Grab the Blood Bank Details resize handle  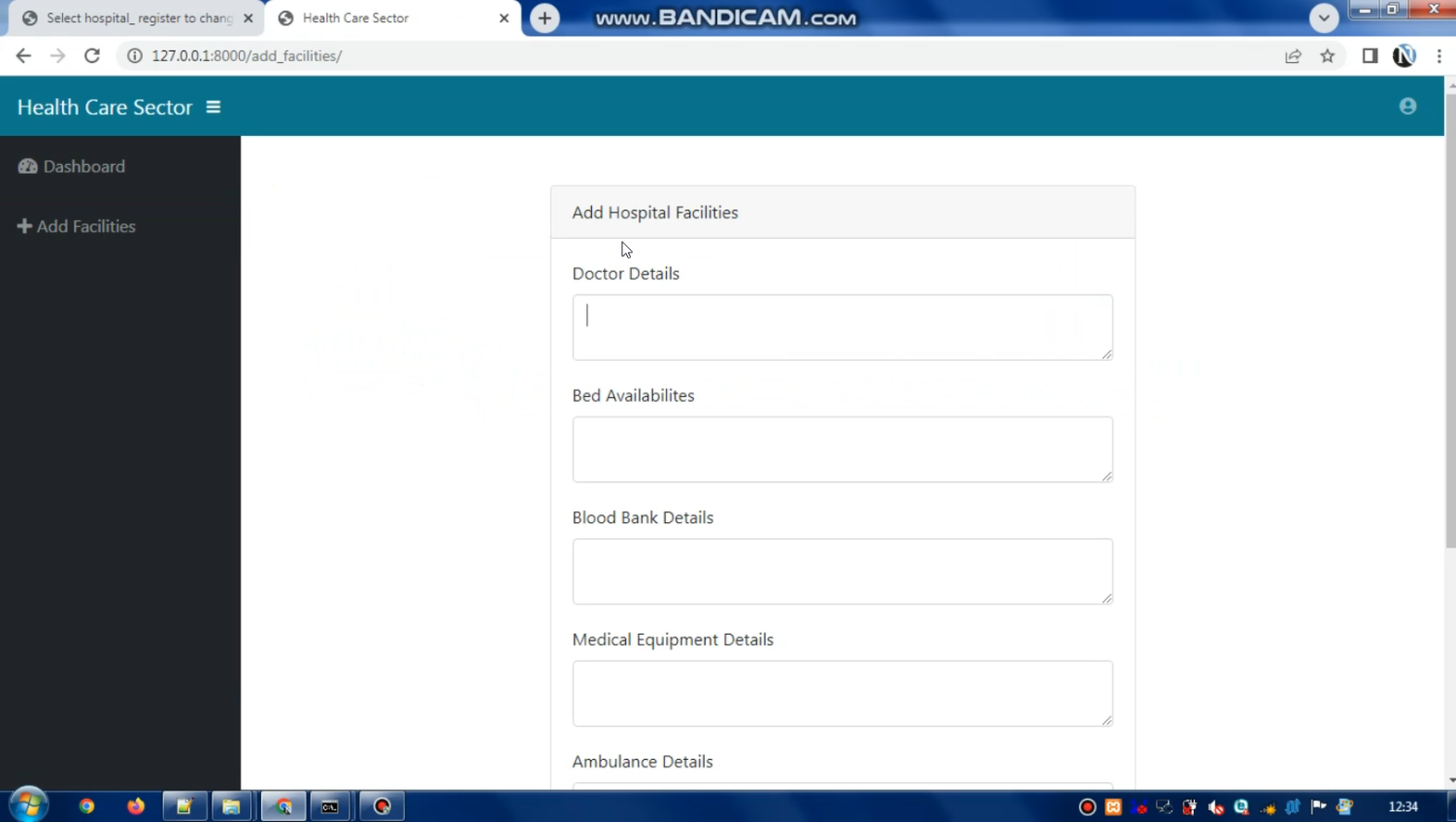[1107, 598]
